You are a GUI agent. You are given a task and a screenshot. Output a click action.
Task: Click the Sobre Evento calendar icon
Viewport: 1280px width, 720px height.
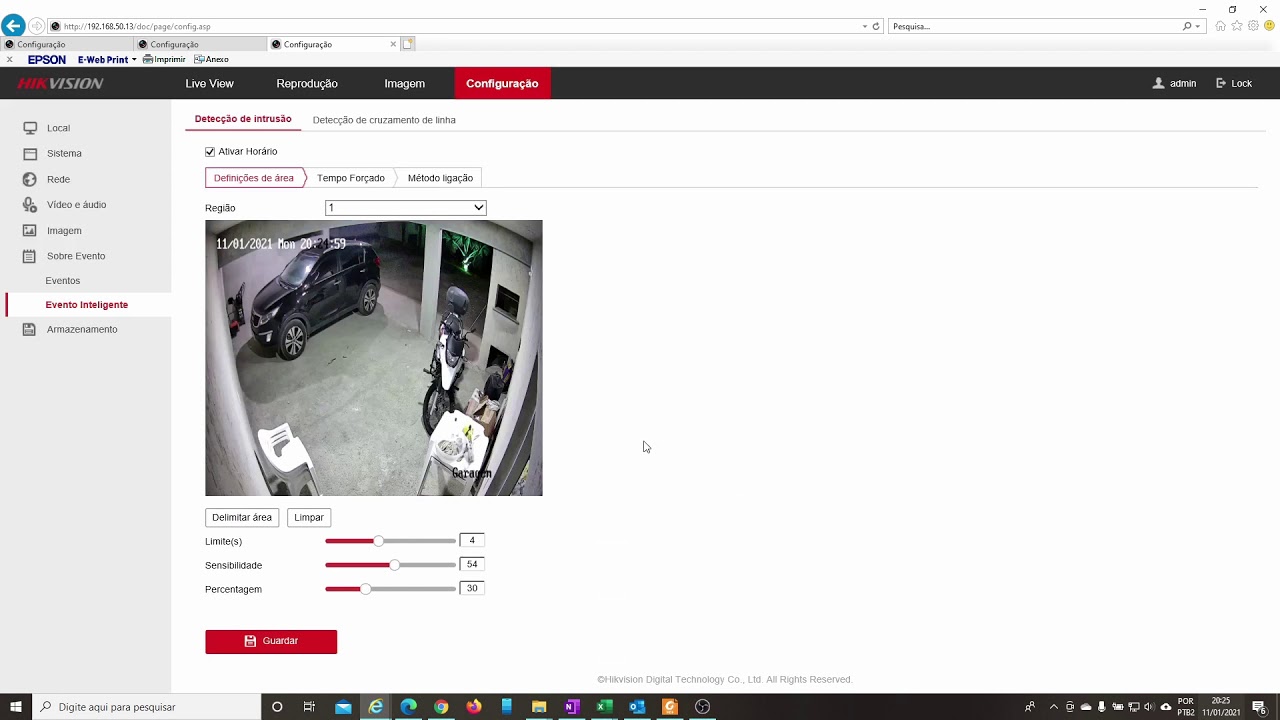click(x=30, y=256)
